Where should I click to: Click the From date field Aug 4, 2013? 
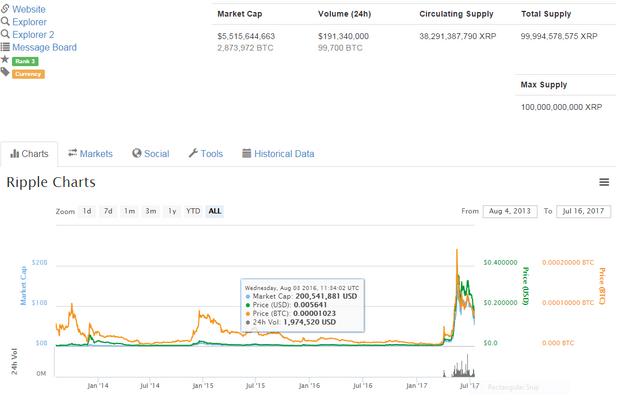click(x=510, y=211)
